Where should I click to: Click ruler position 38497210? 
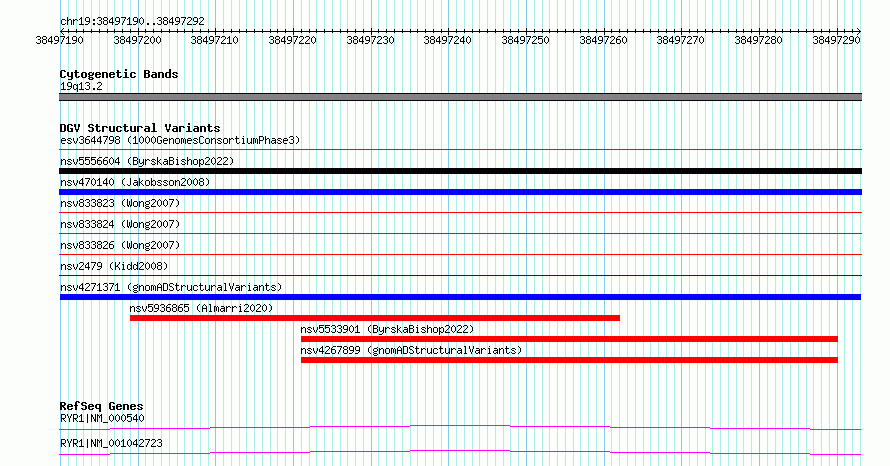(215, 40)
